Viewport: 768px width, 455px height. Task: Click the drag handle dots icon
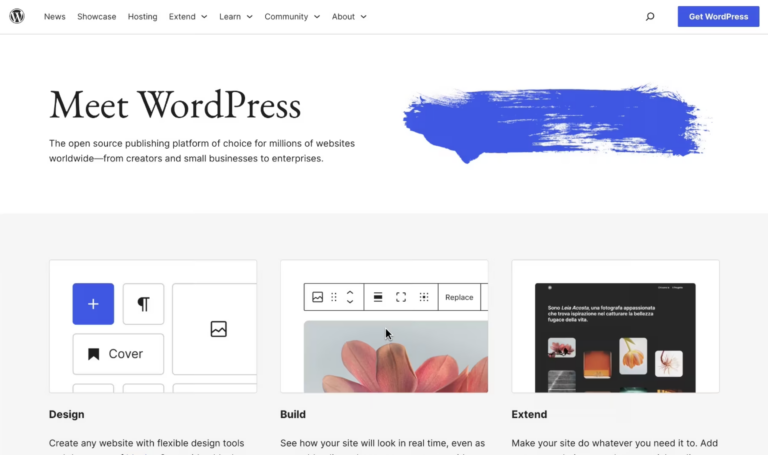click(334, 297)
